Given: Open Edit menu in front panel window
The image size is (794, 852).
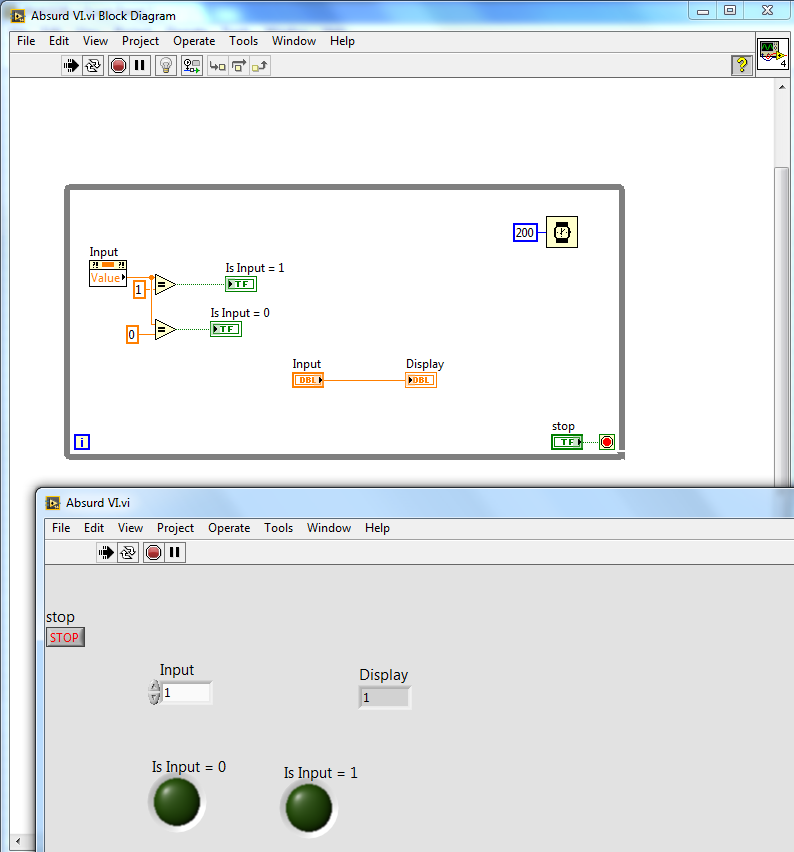Looking at the screenshot, I should point(93,528).
